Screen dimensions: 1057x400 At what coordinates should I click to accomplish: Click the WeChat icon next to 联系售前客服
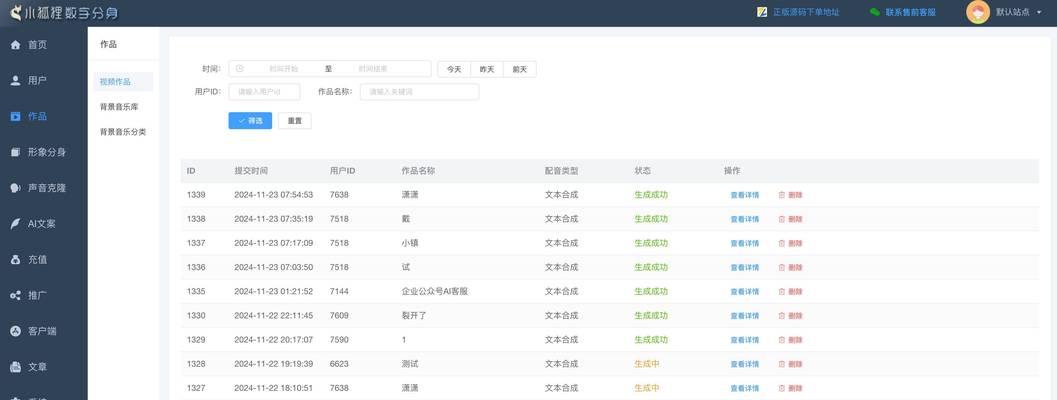click(x=874, y=12)
